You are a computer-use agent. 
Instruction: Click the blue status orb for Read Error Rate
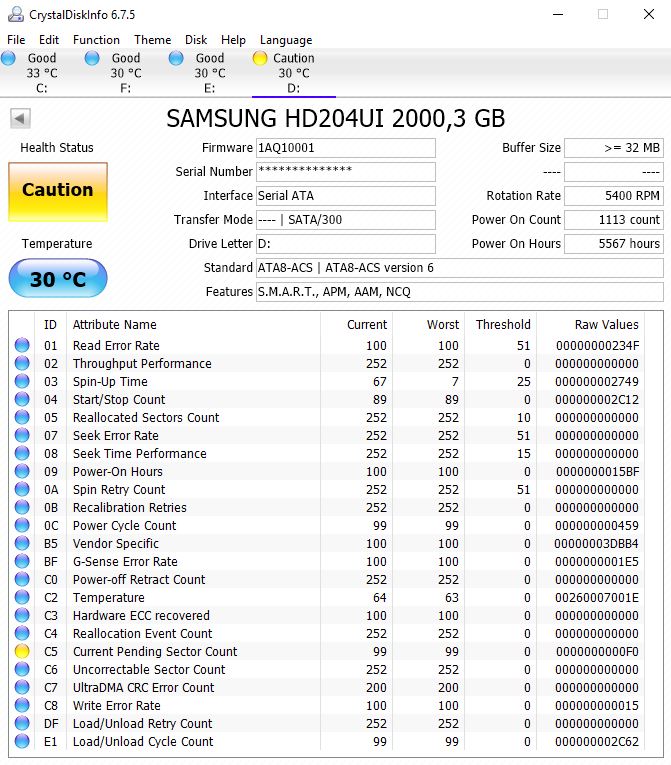22,345
